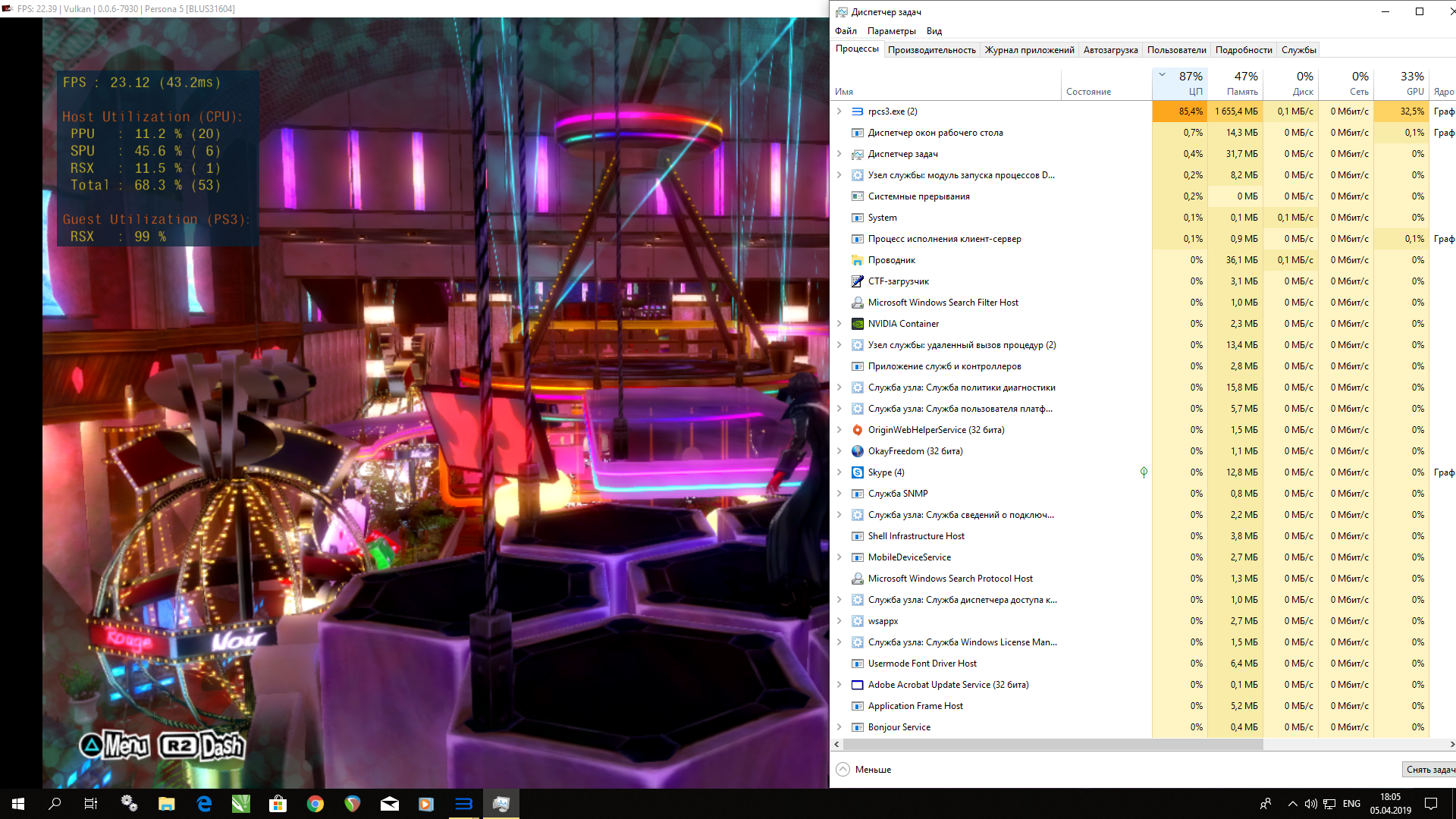Image resolution: width=1456 pixels, height=819 pixels.
Task: Open the Автозагрузка tab
Action: (x=1110, y=50)
